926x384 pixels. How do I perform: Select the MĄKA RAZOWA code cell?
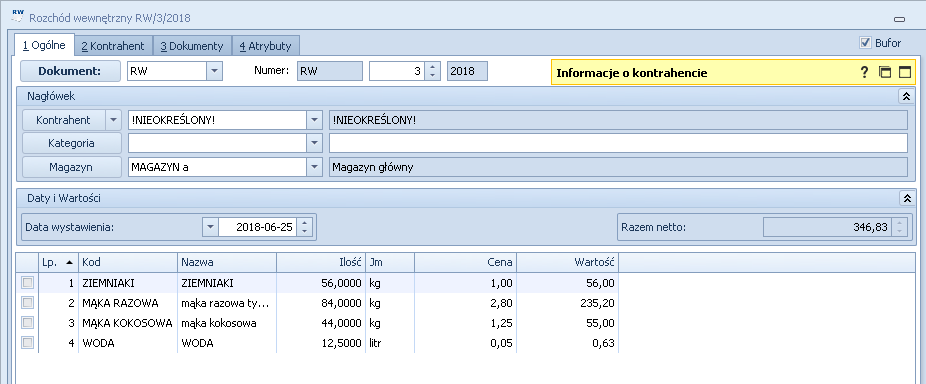(128, 303)
